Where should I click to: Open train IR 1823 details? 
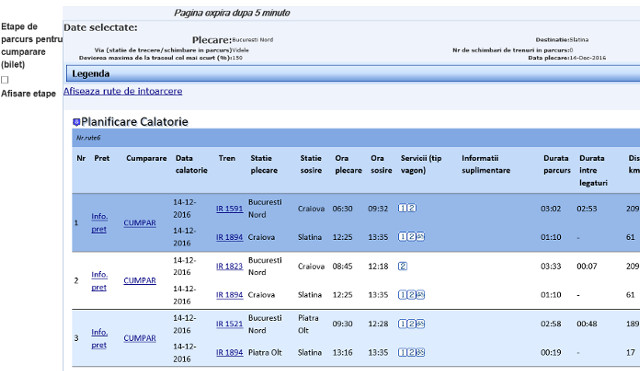229,266
